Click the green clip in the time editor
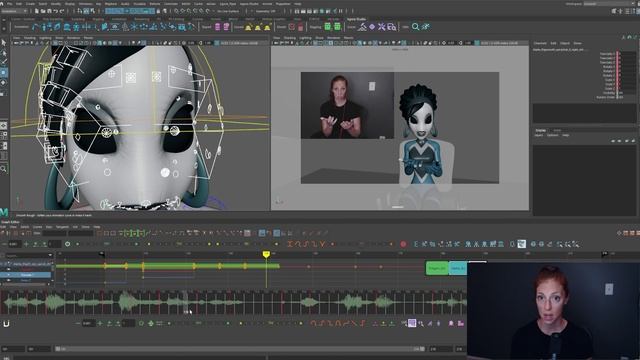Viewport: 640px width, 360px height. [x=437, y=268]
